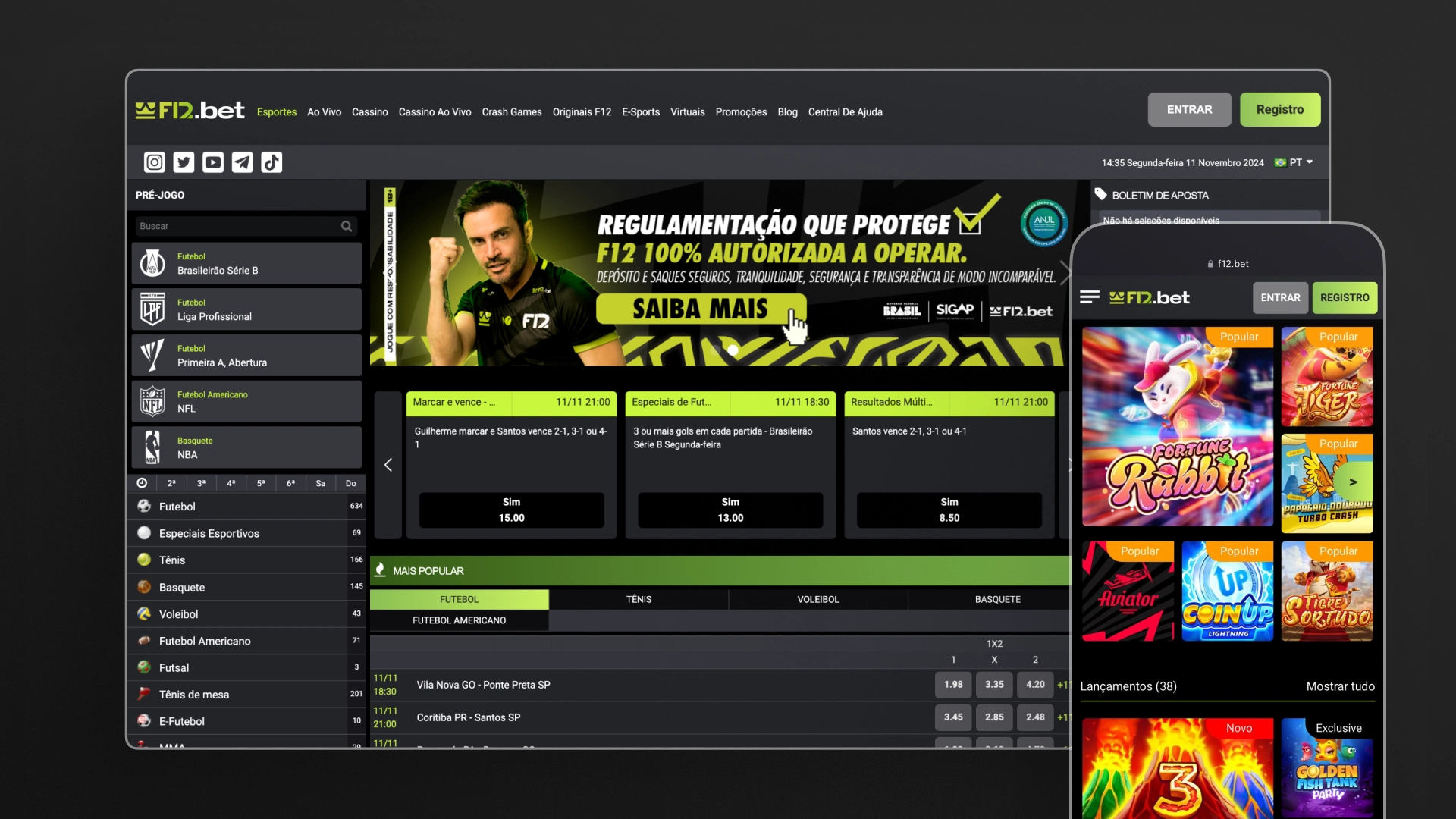Click the Brasileirão Série B league icon

pyautogui.click(x=152, y=263)
